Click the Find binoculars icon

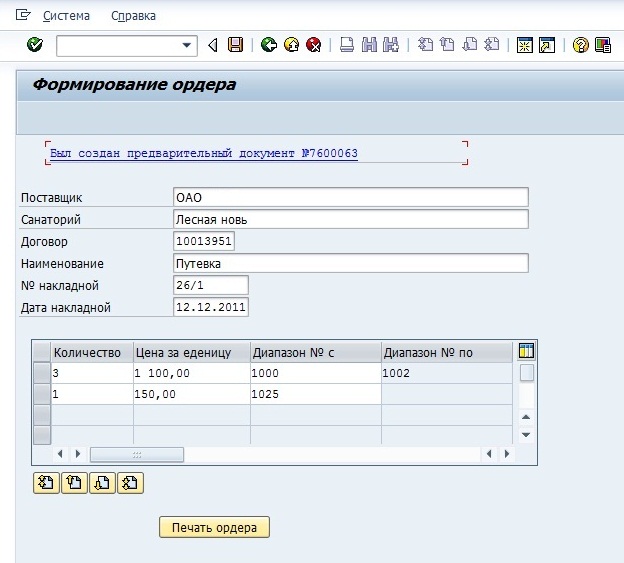tap(369, 45)
